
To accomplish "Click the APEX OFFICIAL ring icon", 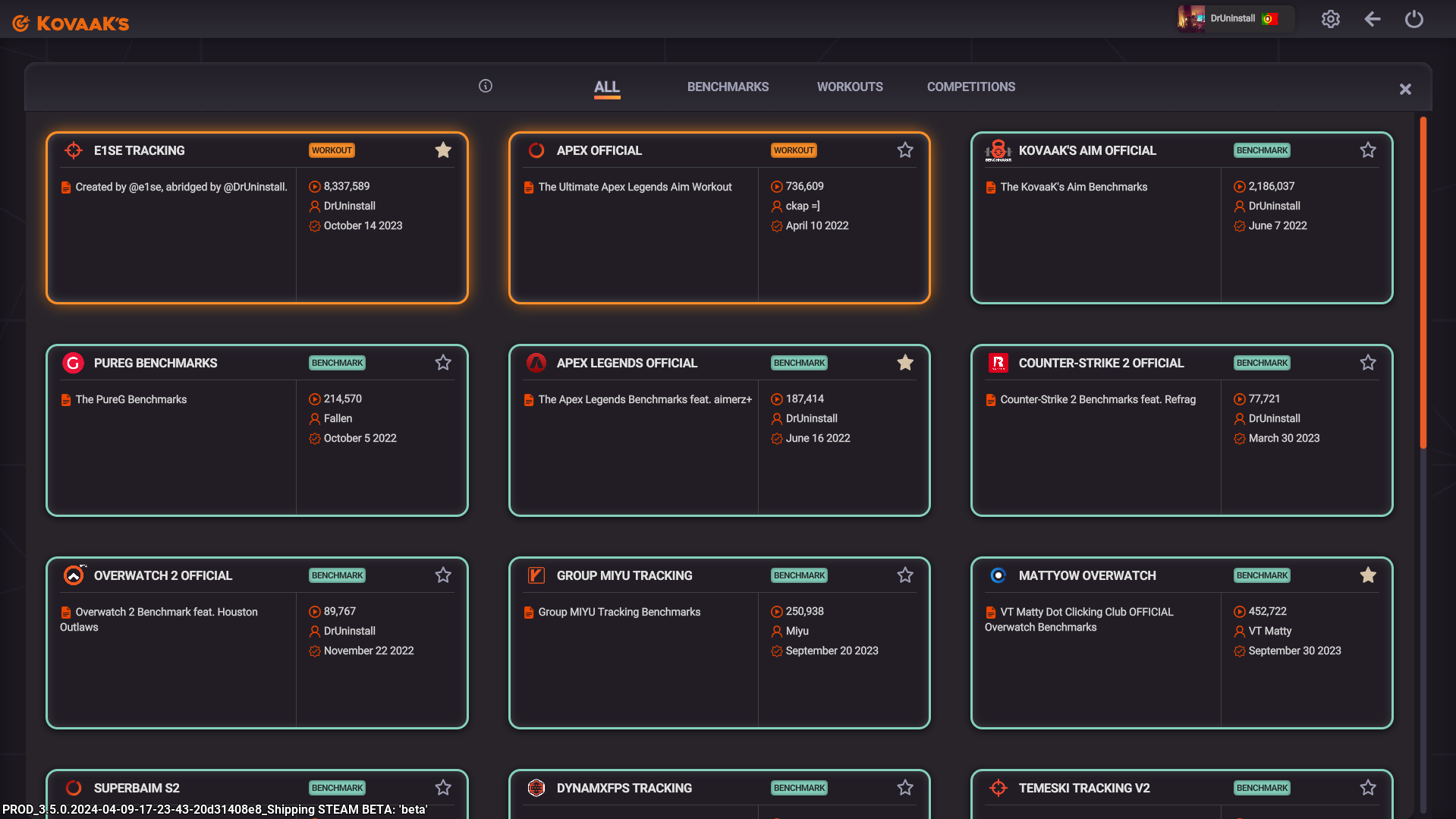I will (x=536, y=150).
